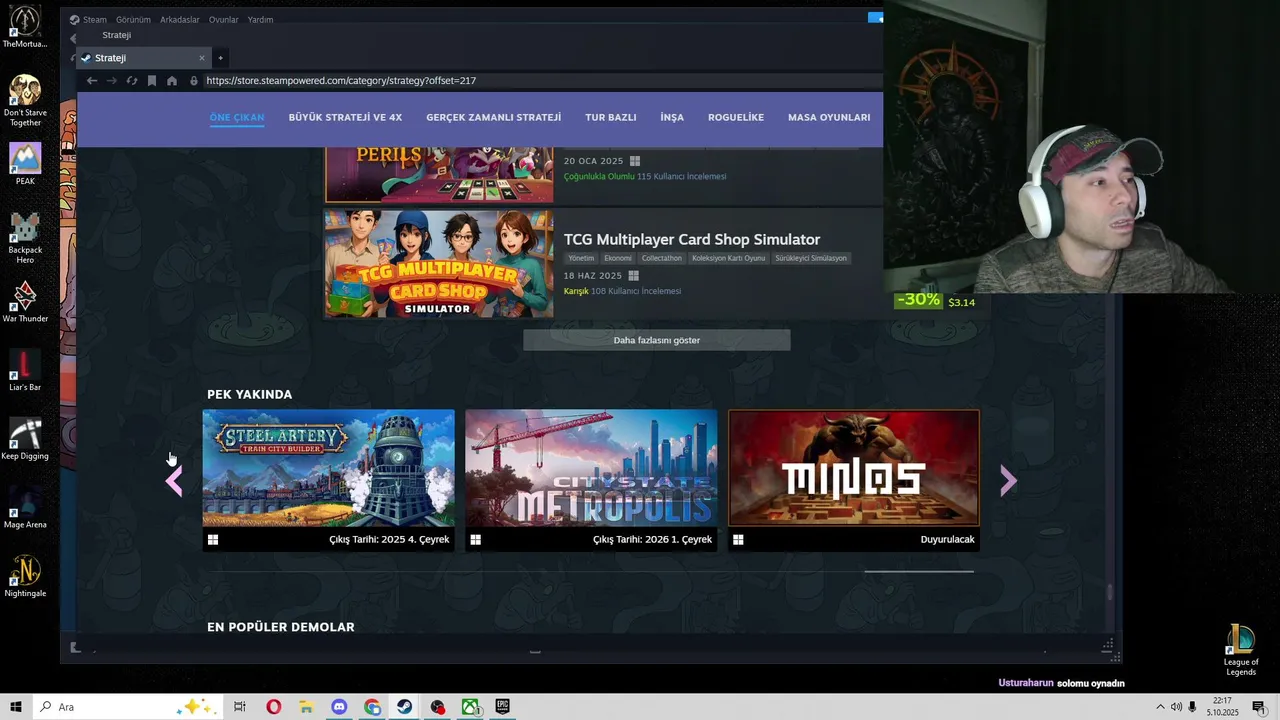Open TheMortuary desktop shortcut
This screenshot has width=1280, height=720.
pyautogui.click(x=25, y=27)
